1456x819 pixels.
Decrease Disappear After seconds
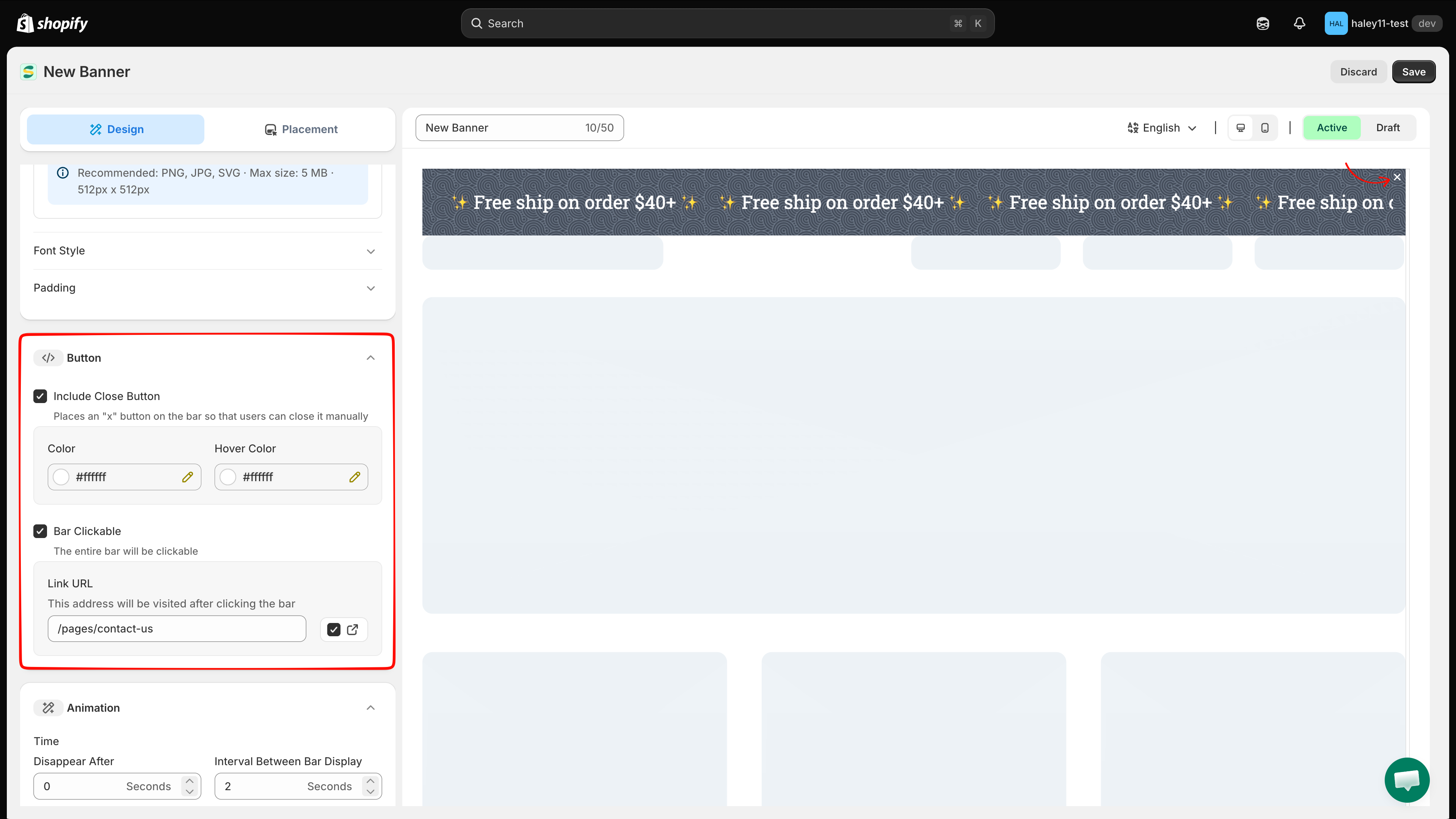(189, 792)
